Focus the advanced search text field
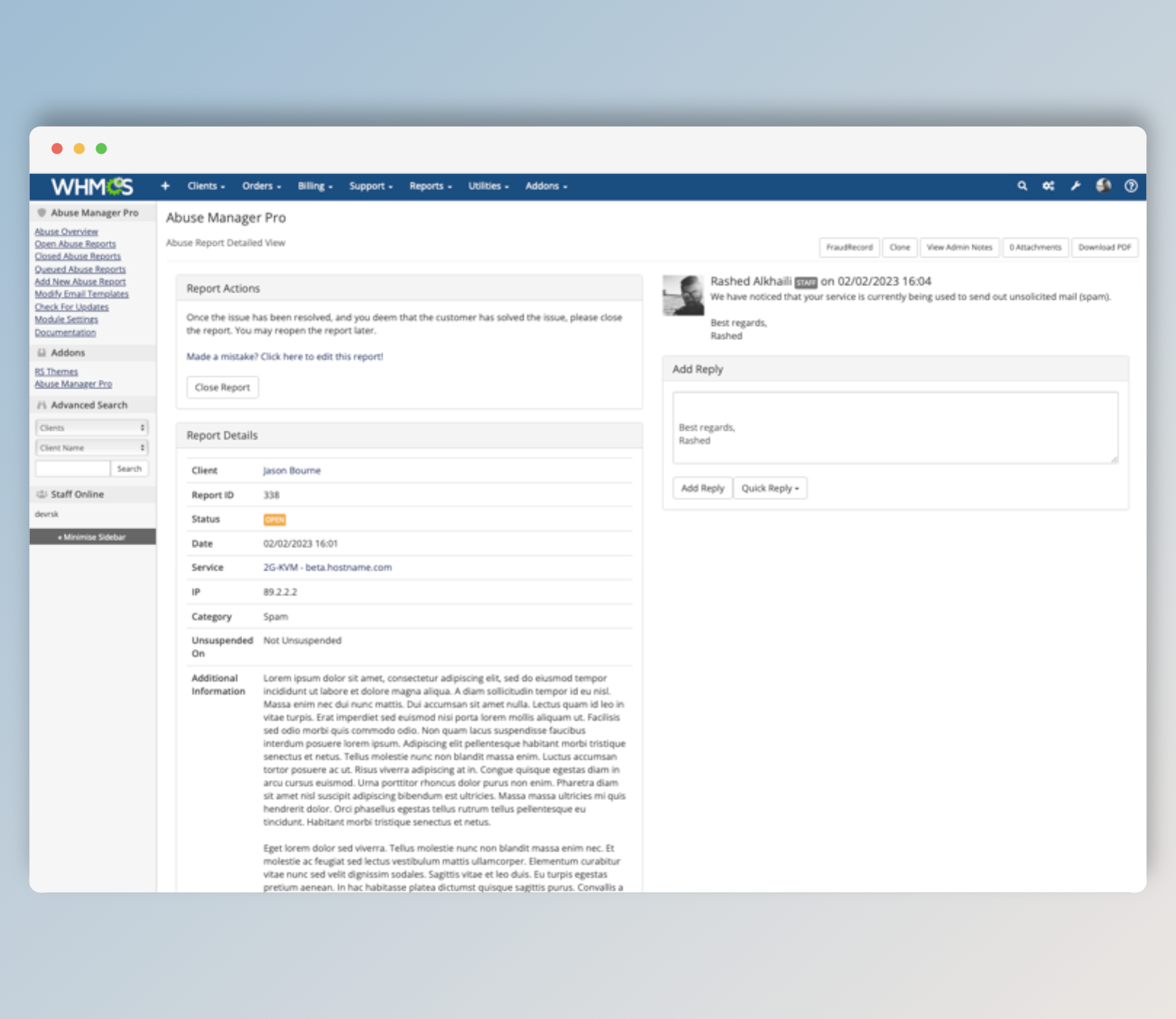1176x1019 pixels. pos(73,469)
